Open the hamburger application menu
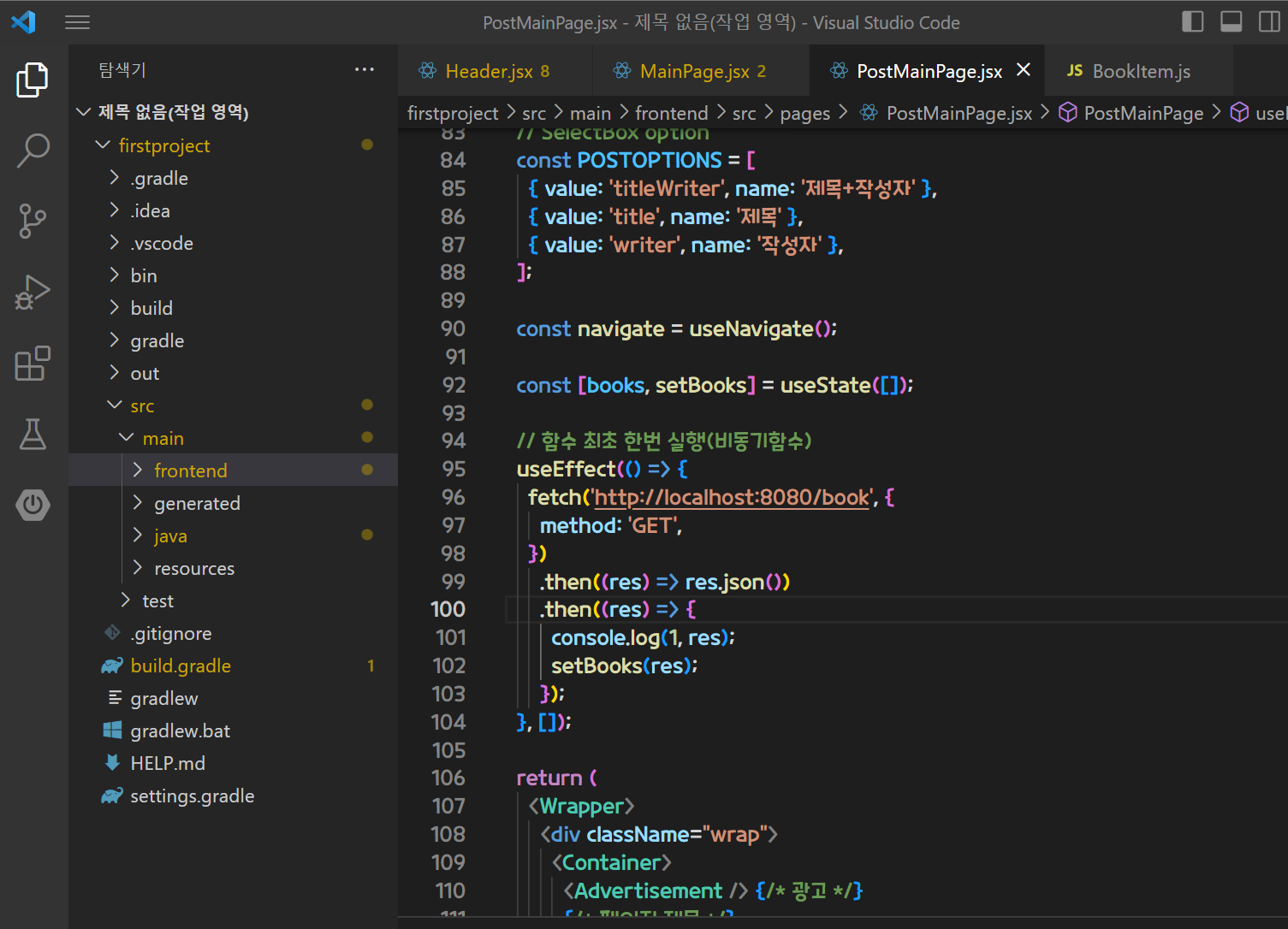 [78, 22]
